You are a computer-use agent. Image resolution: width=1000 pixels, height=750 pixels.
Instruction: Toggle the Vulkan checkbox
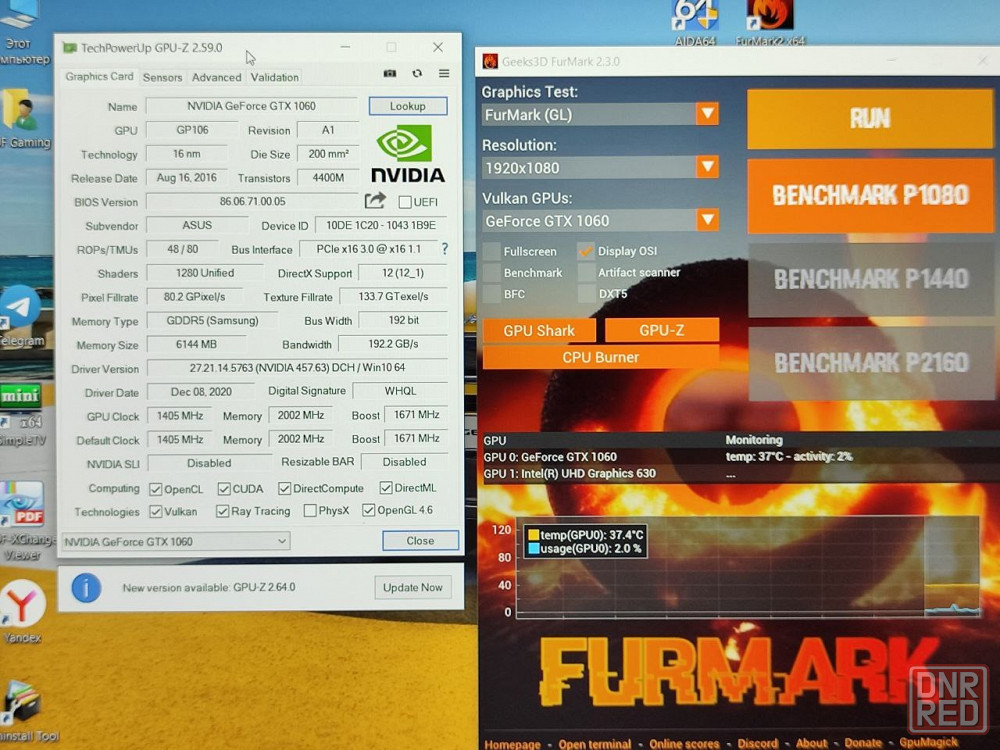click(155, 511)
